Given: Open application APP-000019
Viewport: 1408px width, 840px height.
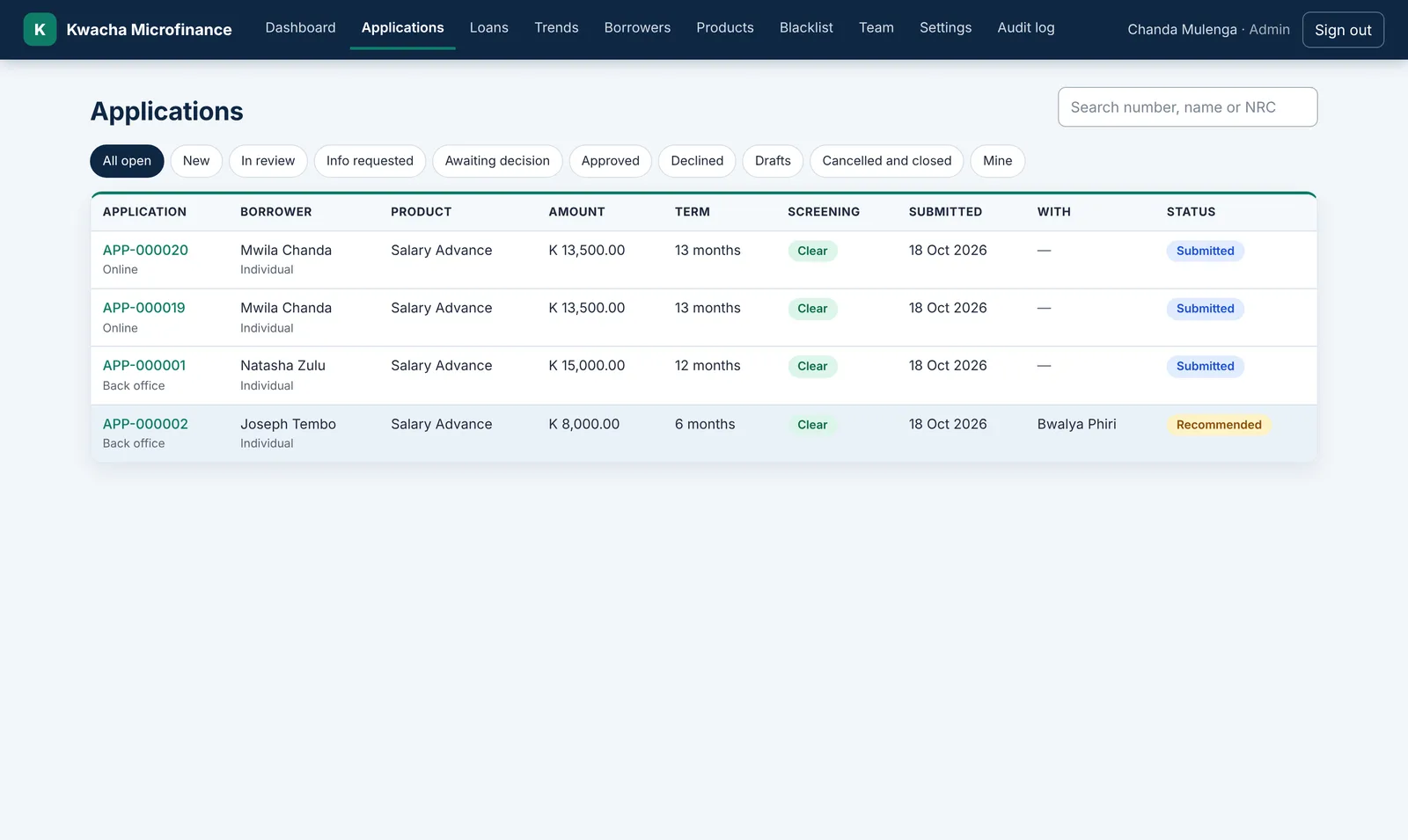Looking at the screenshot, I should tap(144, 308).
